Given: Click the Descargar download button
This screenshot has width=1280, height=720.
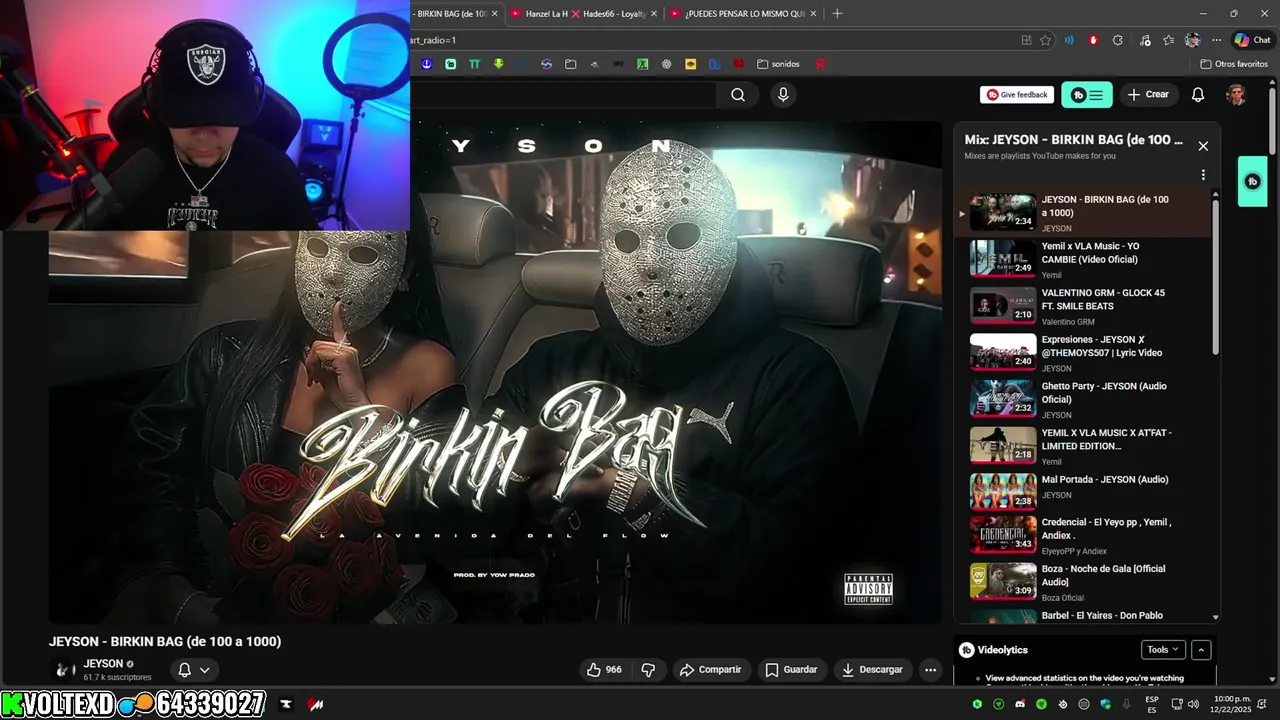Looking at the screenshot, I should point(872,670).
